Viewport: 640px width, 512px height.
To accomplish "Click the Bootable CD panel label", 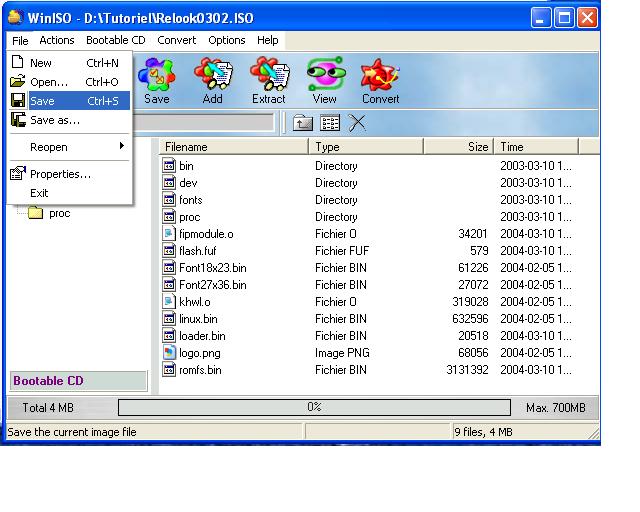I will (x=78, y=381).
